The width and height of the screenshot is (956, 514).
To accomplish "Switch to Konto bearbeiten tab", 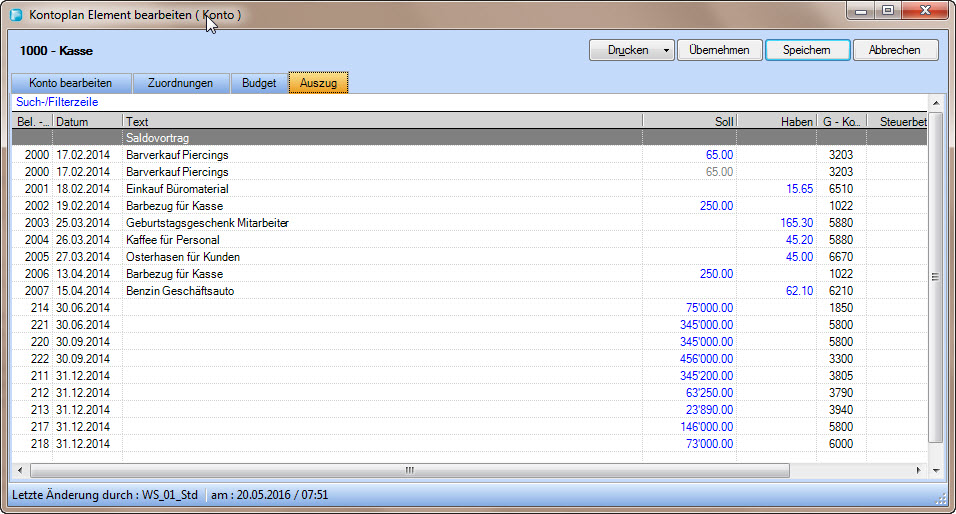I will (70, 83).
